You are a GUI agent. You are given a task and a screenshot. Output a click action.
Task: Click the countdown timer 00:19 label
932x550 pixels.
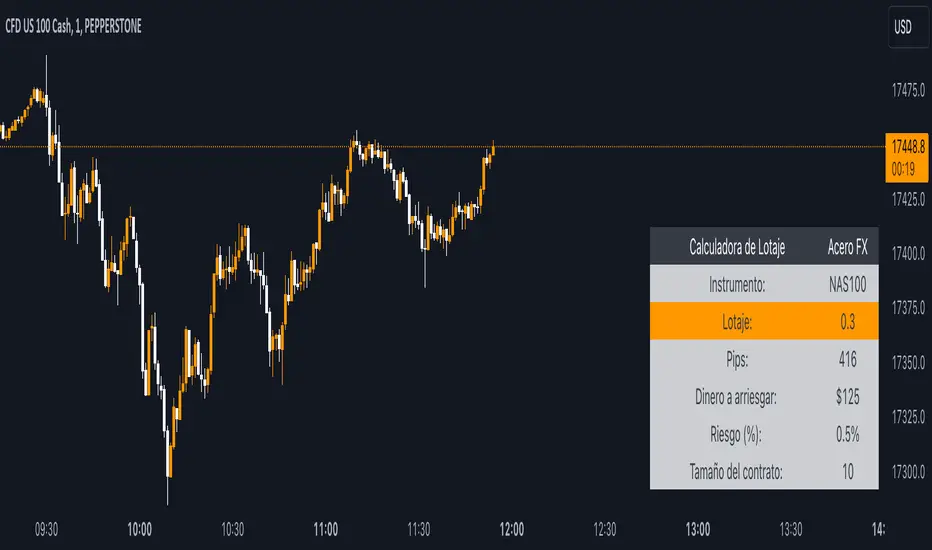[903, 168]
